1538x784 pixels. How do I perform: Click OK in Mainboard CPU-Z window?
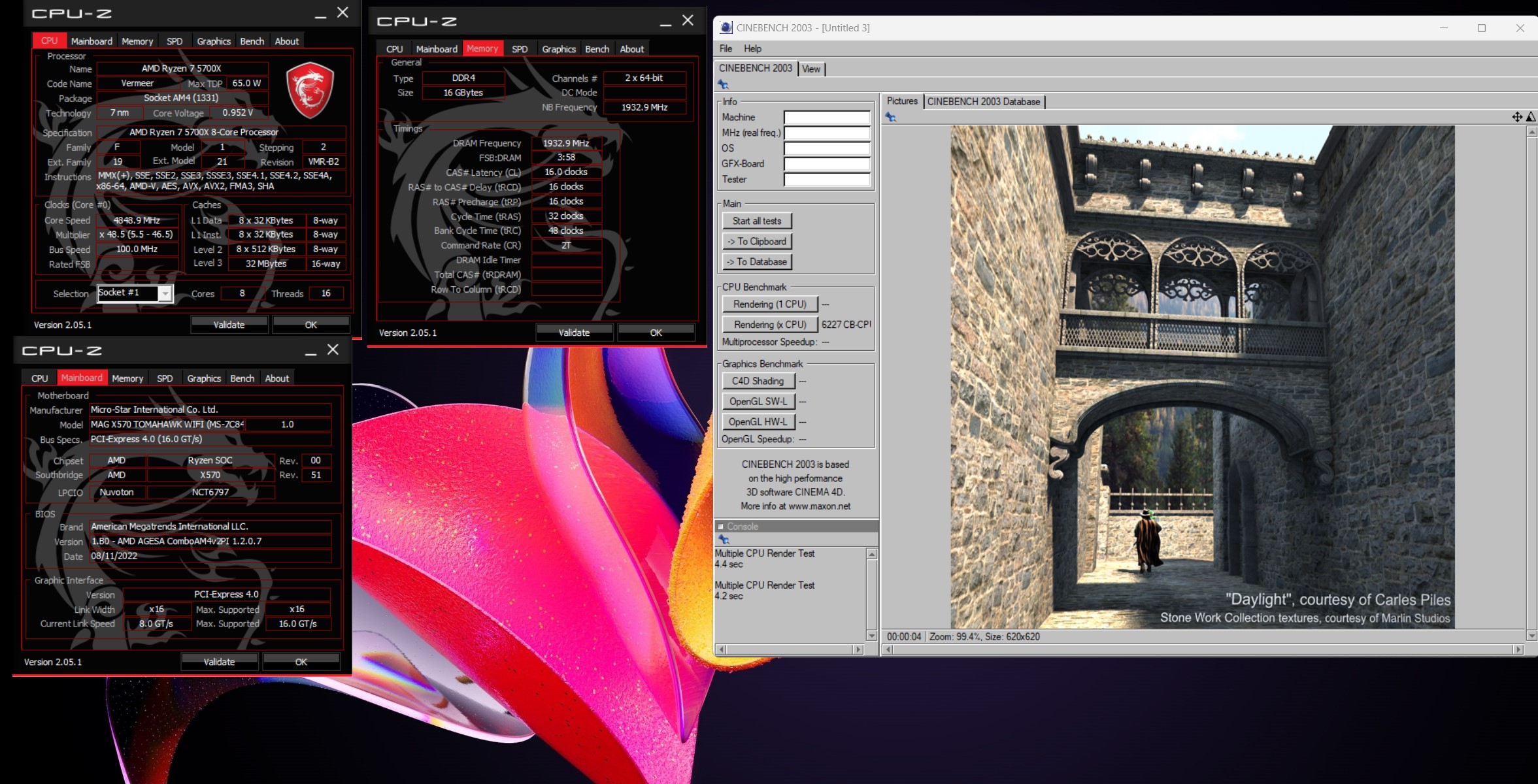click(301, 662)
